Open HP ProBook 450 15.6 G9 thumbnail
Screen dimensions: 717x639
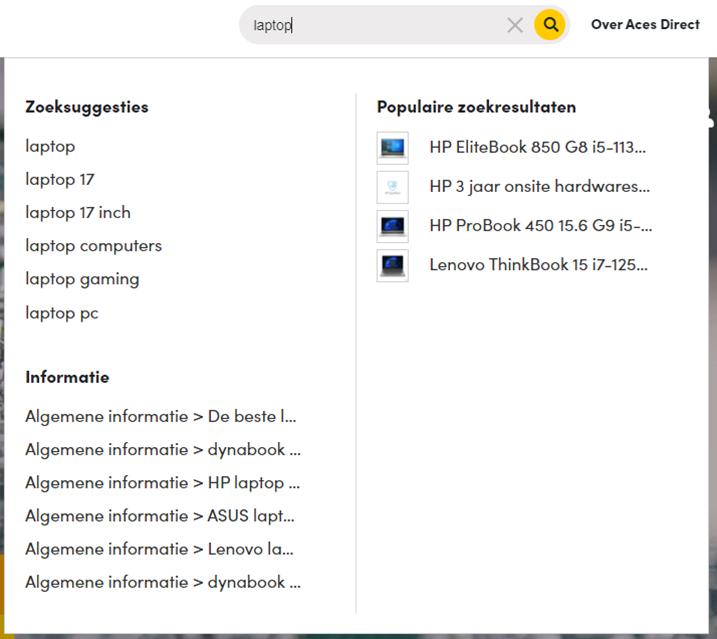coord(392,226)
